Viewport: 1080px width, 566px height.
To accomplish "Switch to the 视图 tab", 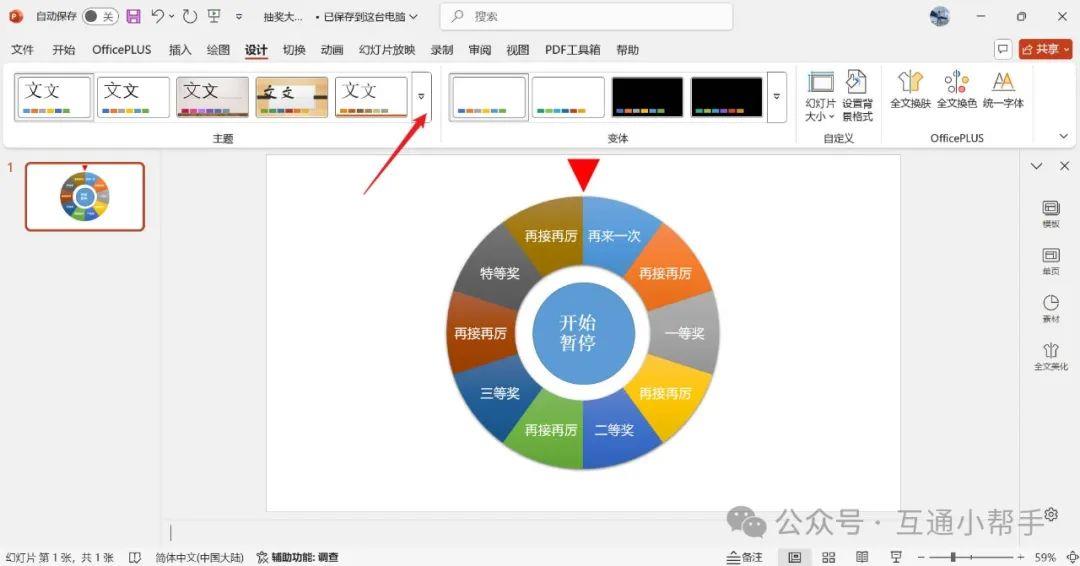I will [517, 50].
